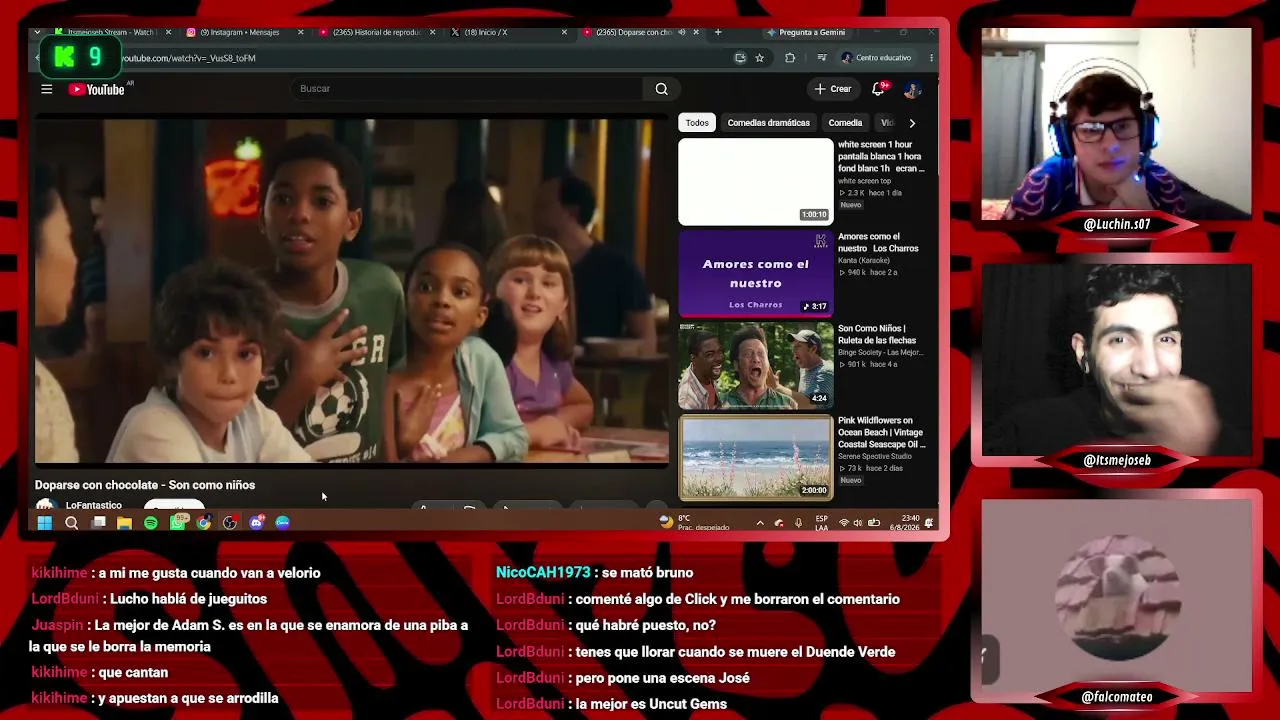This screenshot has width=1280, height=720.
Task: Click the microphone tray icon
Action: [798, 522]
